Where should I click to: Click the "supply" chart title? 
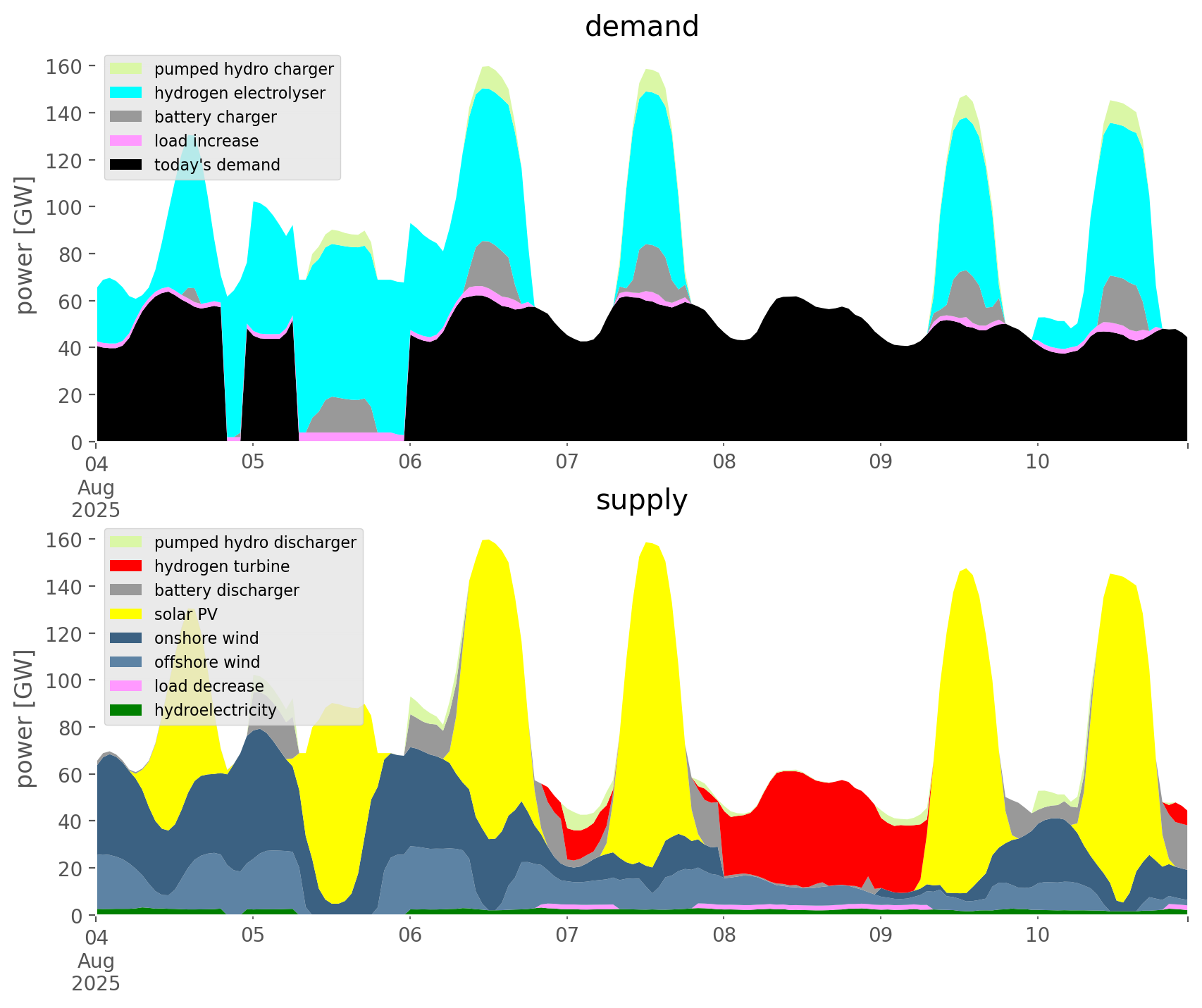(641, 500)
